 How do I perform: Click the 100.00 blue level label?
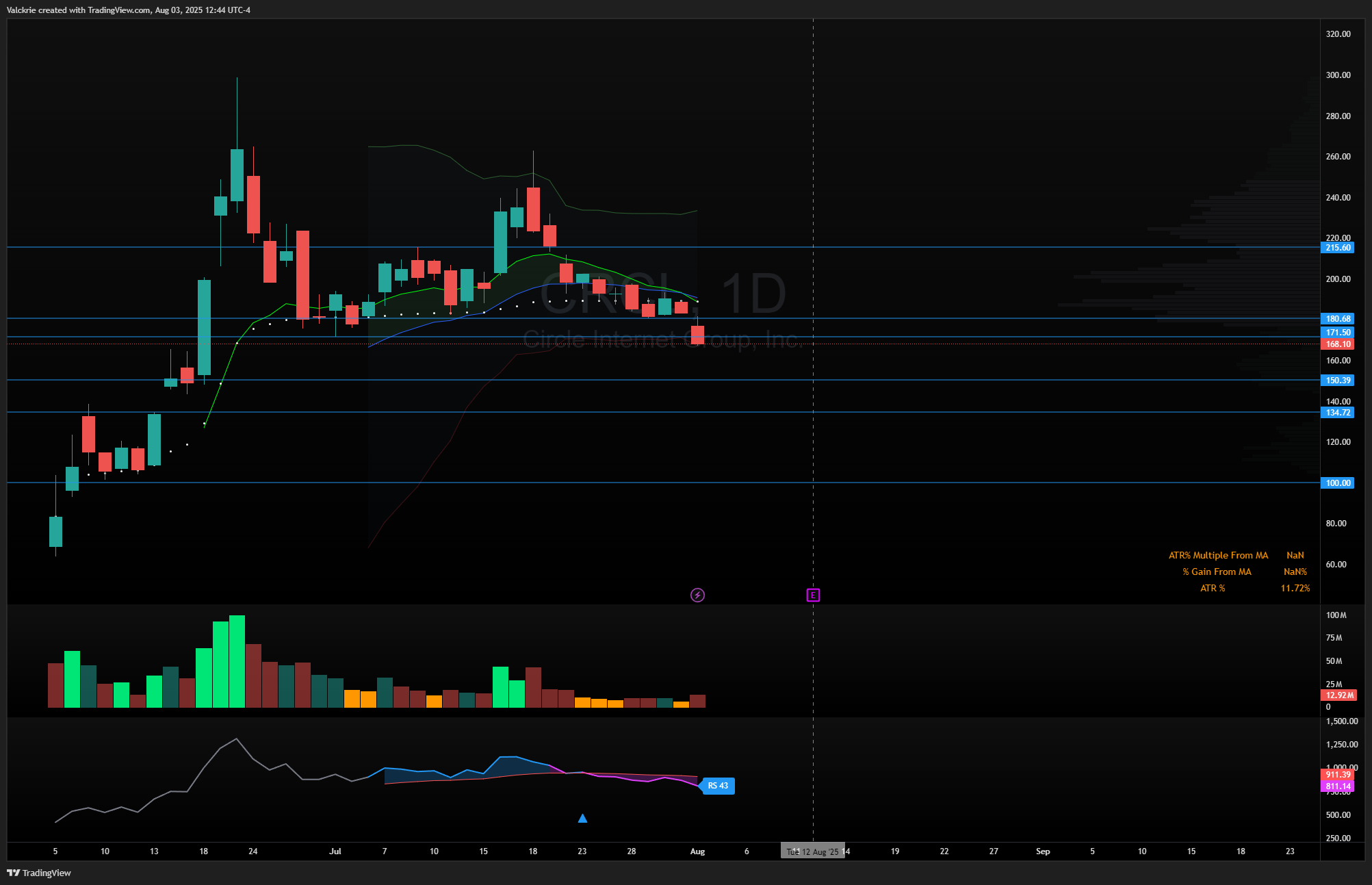pos(1337,483)
